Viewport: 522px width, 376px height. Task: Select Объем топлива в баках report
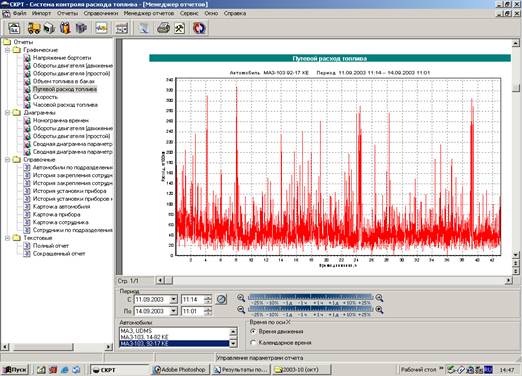(x=64, y=81)
